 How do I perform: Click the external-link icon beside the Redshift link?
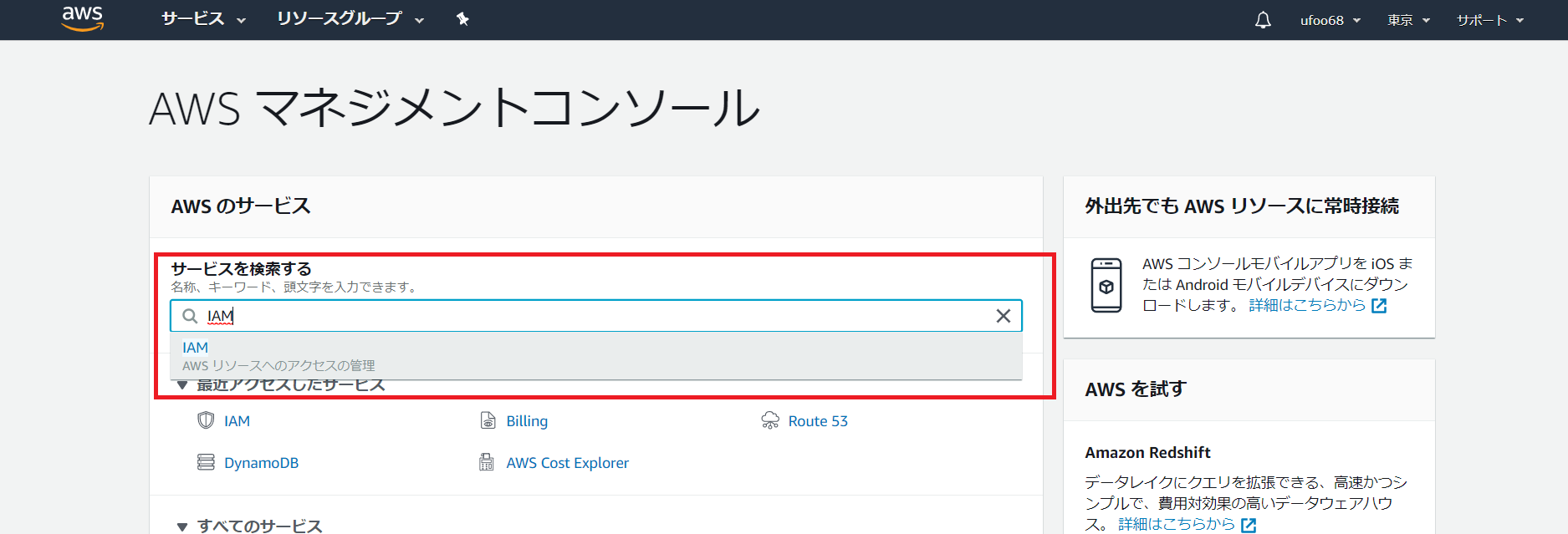[x=1249, y=525]
